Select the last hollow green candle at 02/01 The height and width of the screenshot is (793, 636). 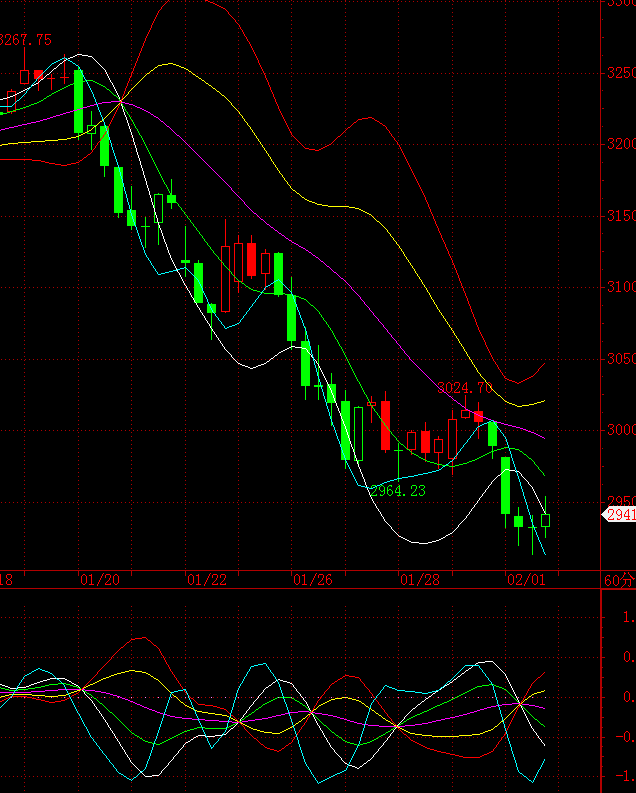click(545, 520)
